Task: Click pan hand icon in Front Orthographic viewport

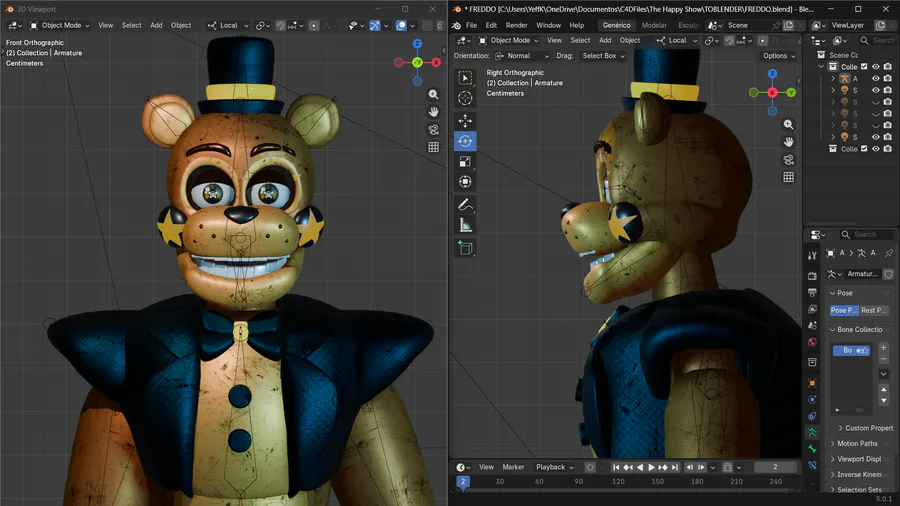Action: point(433,112)
